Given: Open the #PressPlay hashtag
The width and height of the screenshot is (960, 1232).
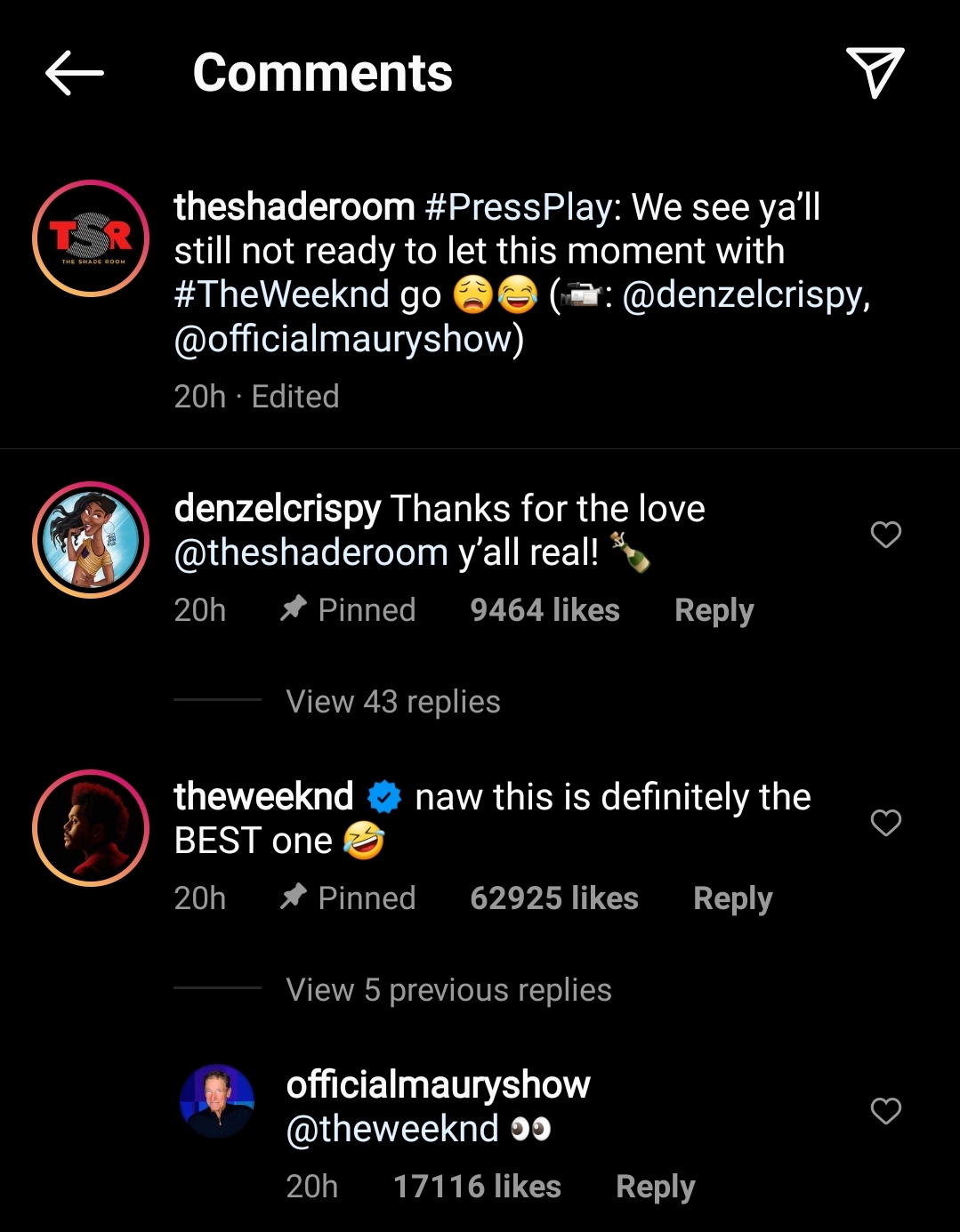Looking at the screenshot, I should 522,207.
